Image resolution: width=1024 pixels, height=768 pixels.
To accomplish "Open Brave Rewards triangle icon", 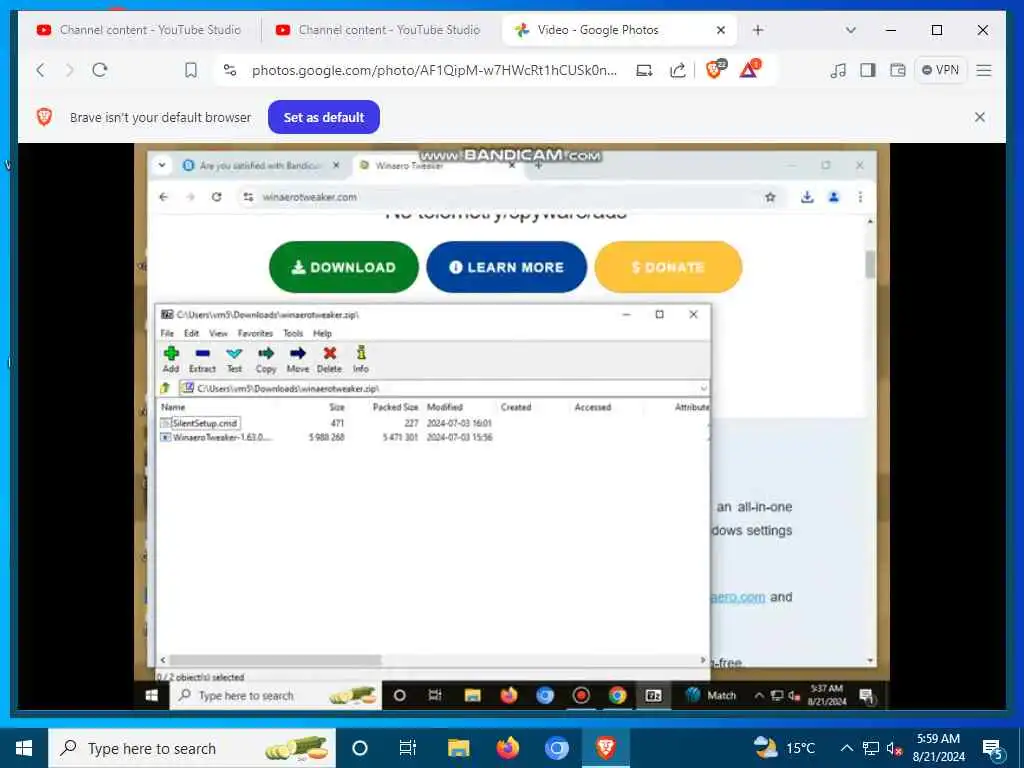I will (750, 69).
